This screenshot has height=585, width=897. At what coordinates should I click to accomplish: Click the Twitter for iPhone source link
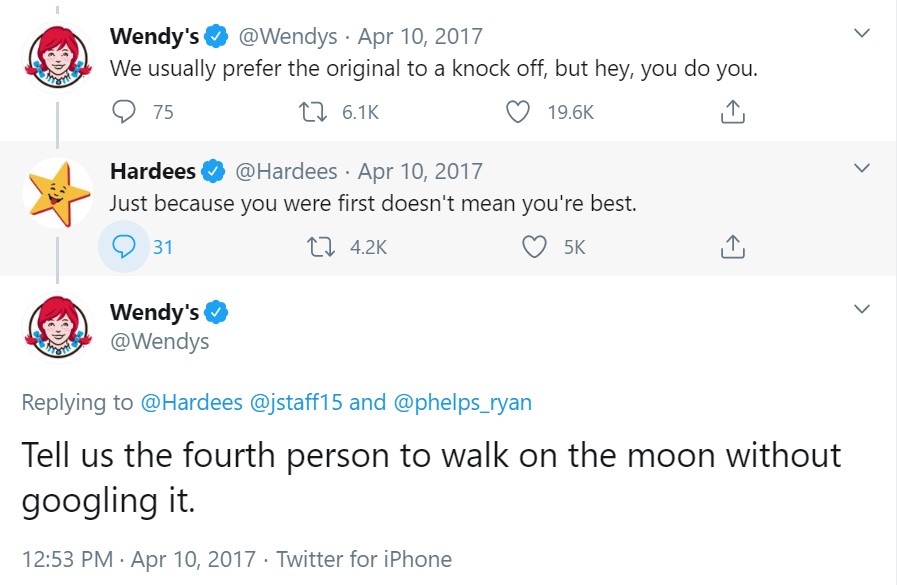click(x=364, y=559)
